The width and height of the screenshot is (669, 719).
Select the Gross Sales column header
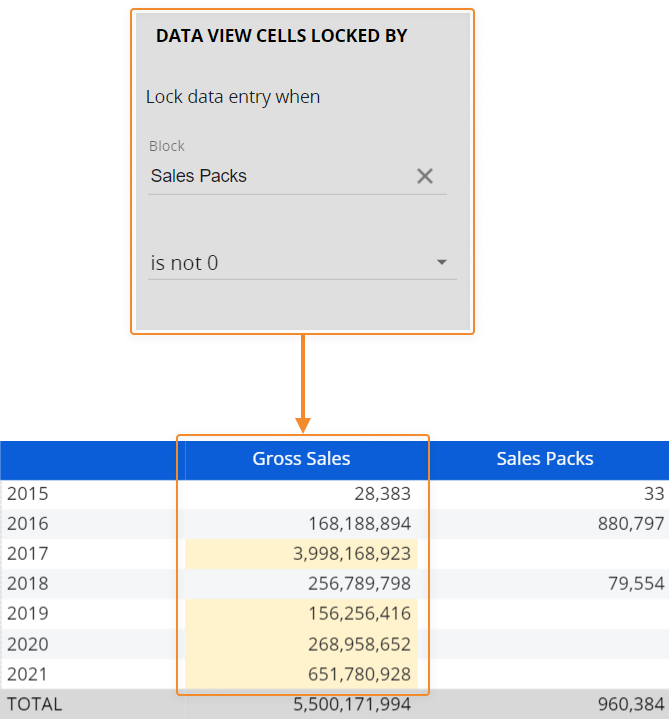pyautogui.click(x=301, y=459)
